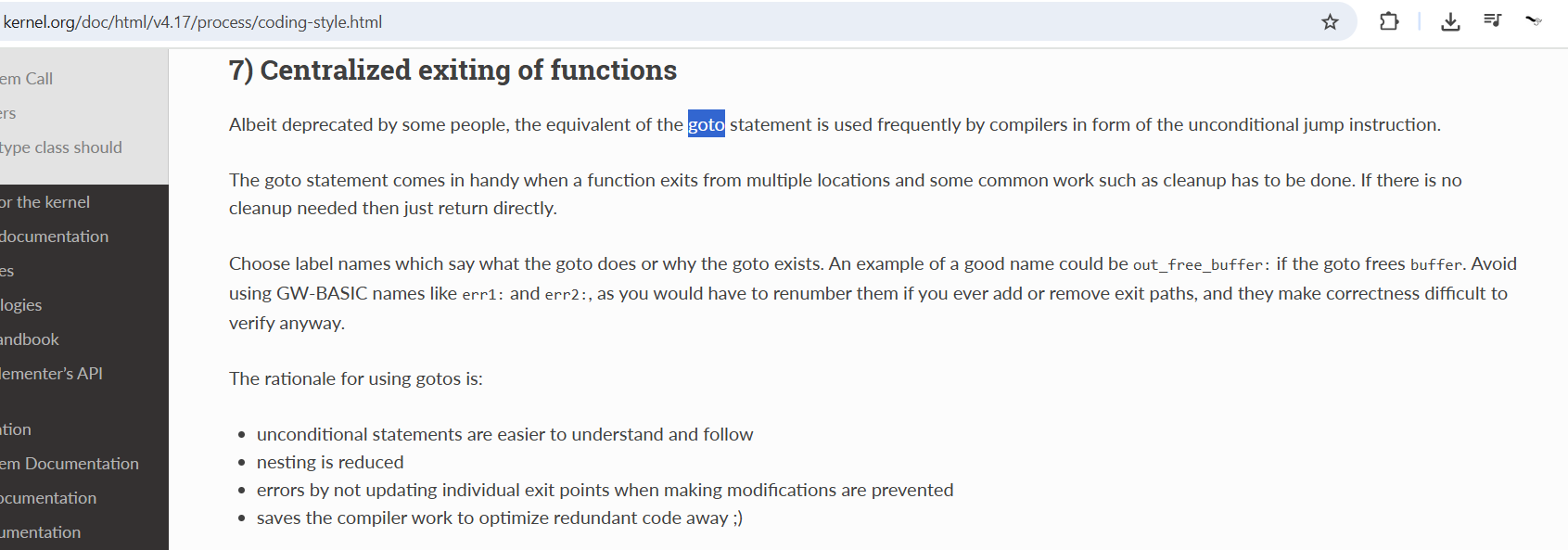Image resolution: width=1568 pixels, height=550 pixels.
Task: Open the sidebar link ending in 'em Call'
Action: point(27,79)
